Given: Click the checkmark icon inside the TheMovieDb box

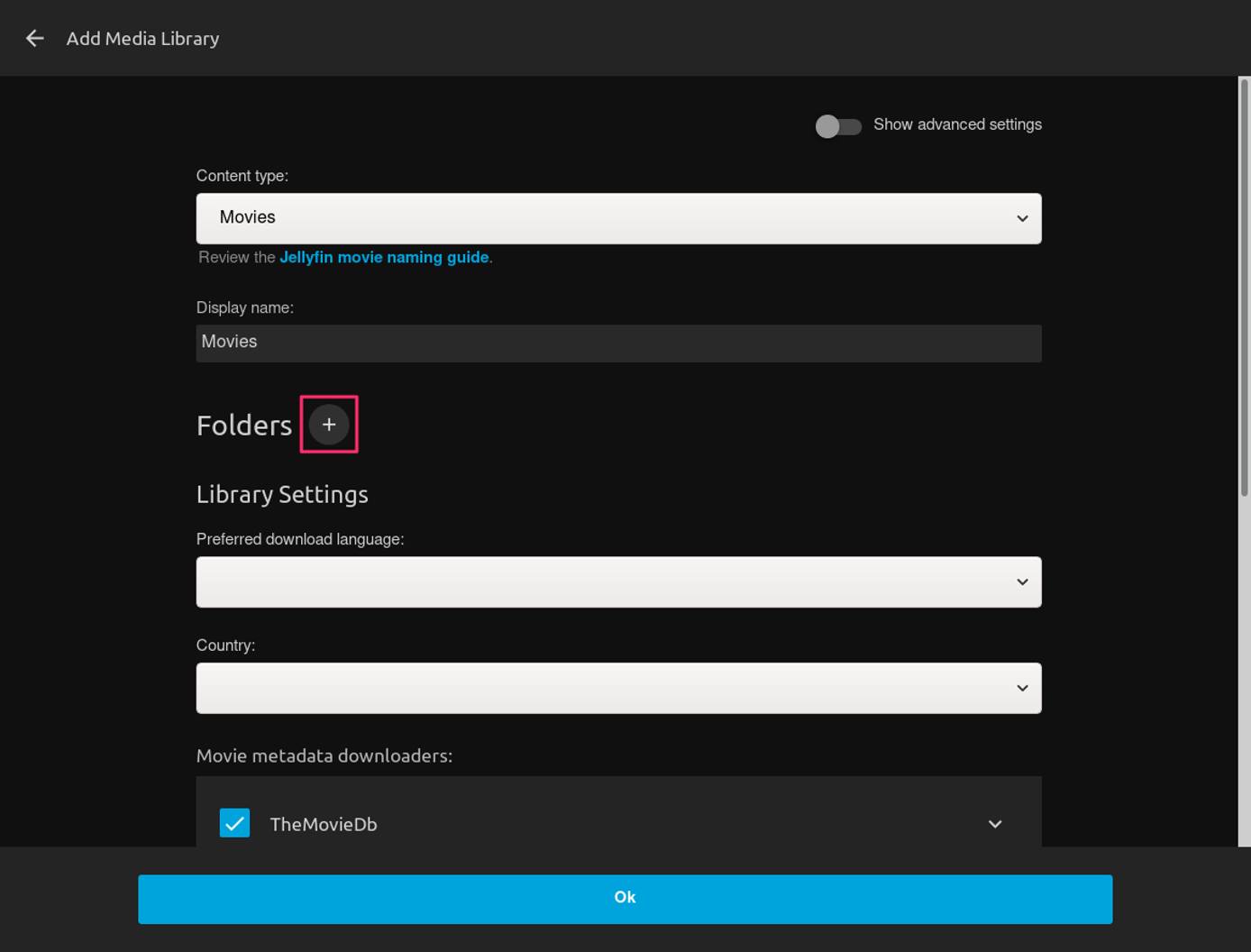Looking at the screenshot, I should 234,822.
